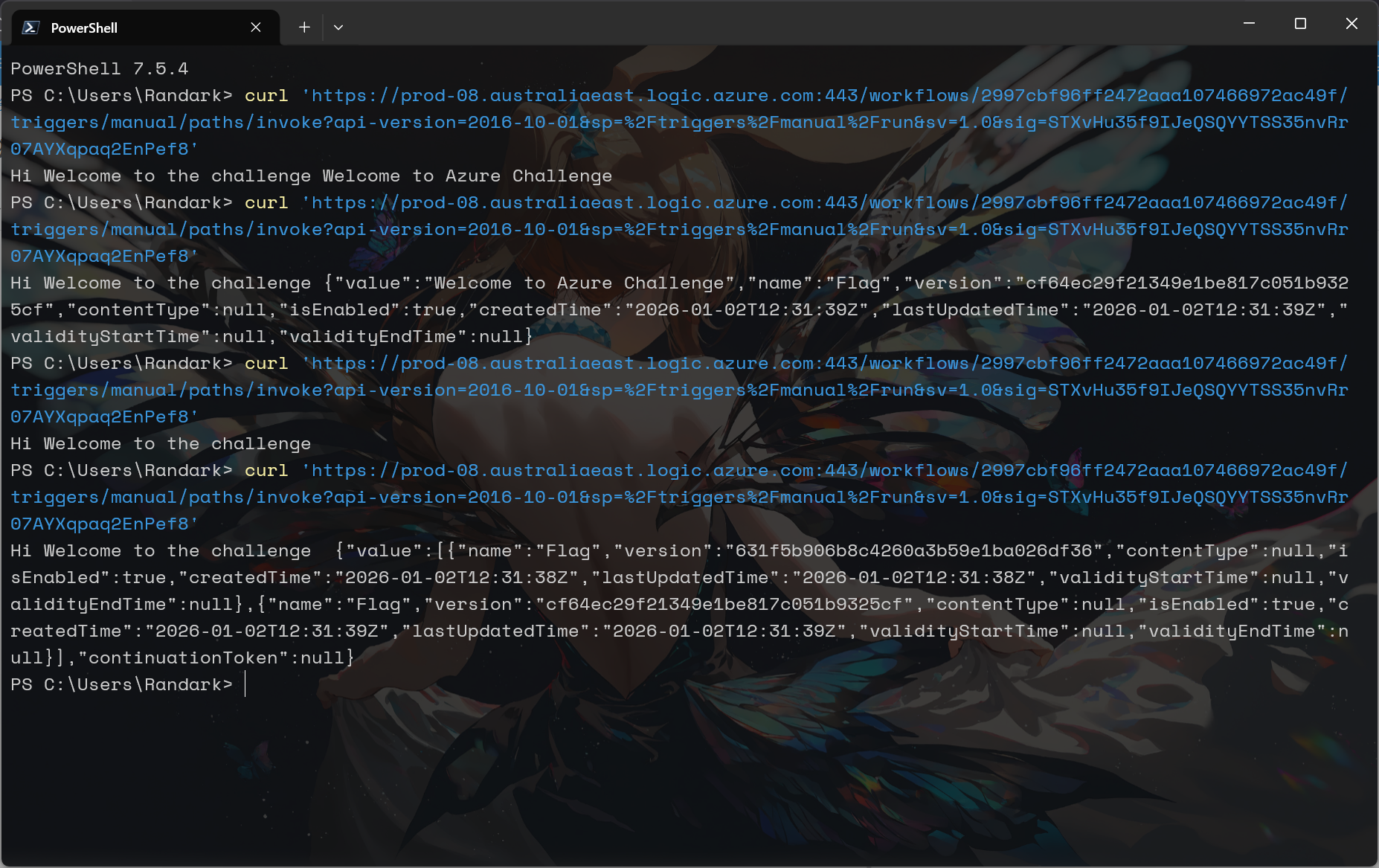
Task: Expand the new tab profile dropdown
Action: point(338,28)
